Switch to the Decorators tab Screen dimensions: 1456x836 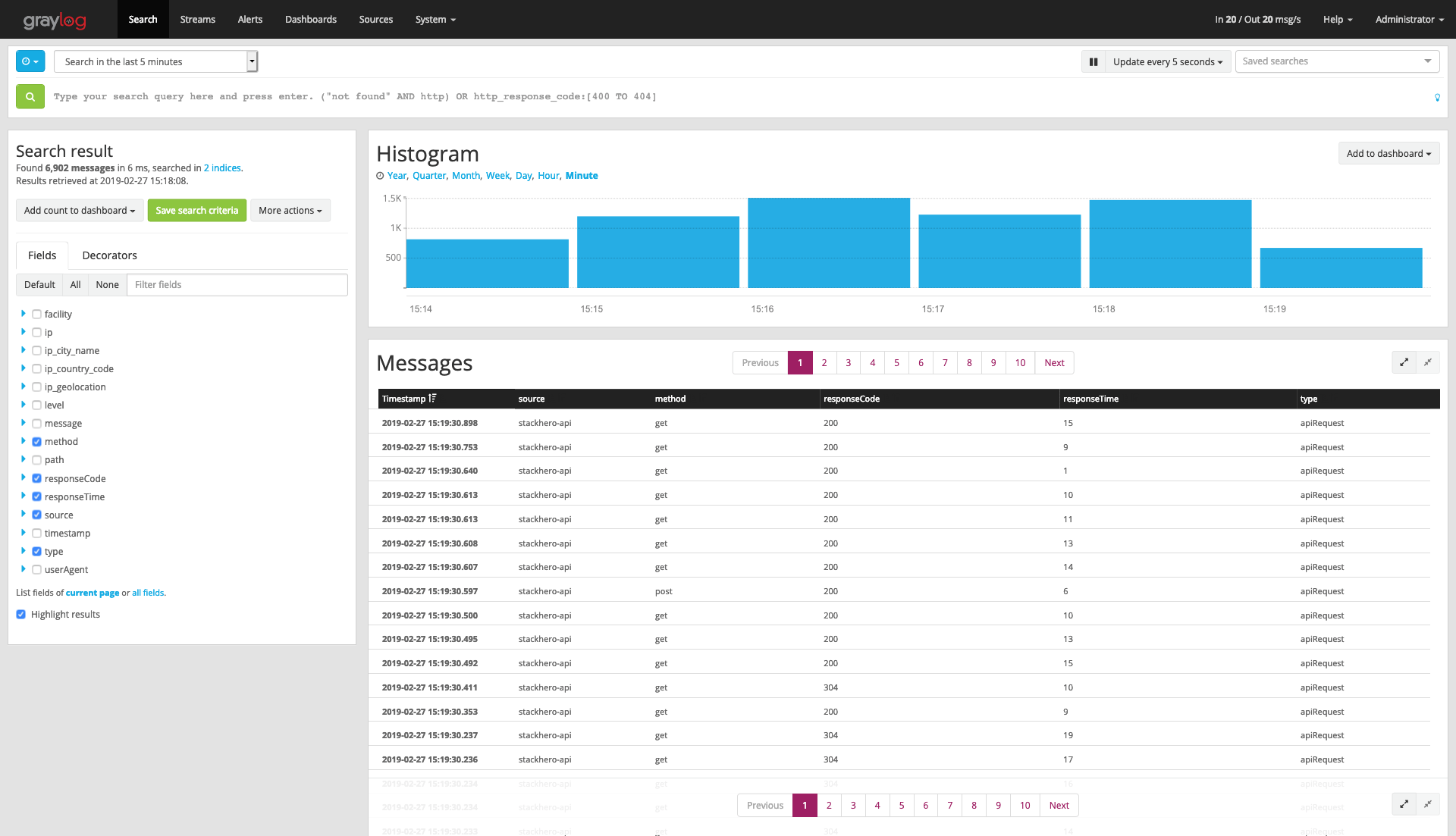[109, 255]
